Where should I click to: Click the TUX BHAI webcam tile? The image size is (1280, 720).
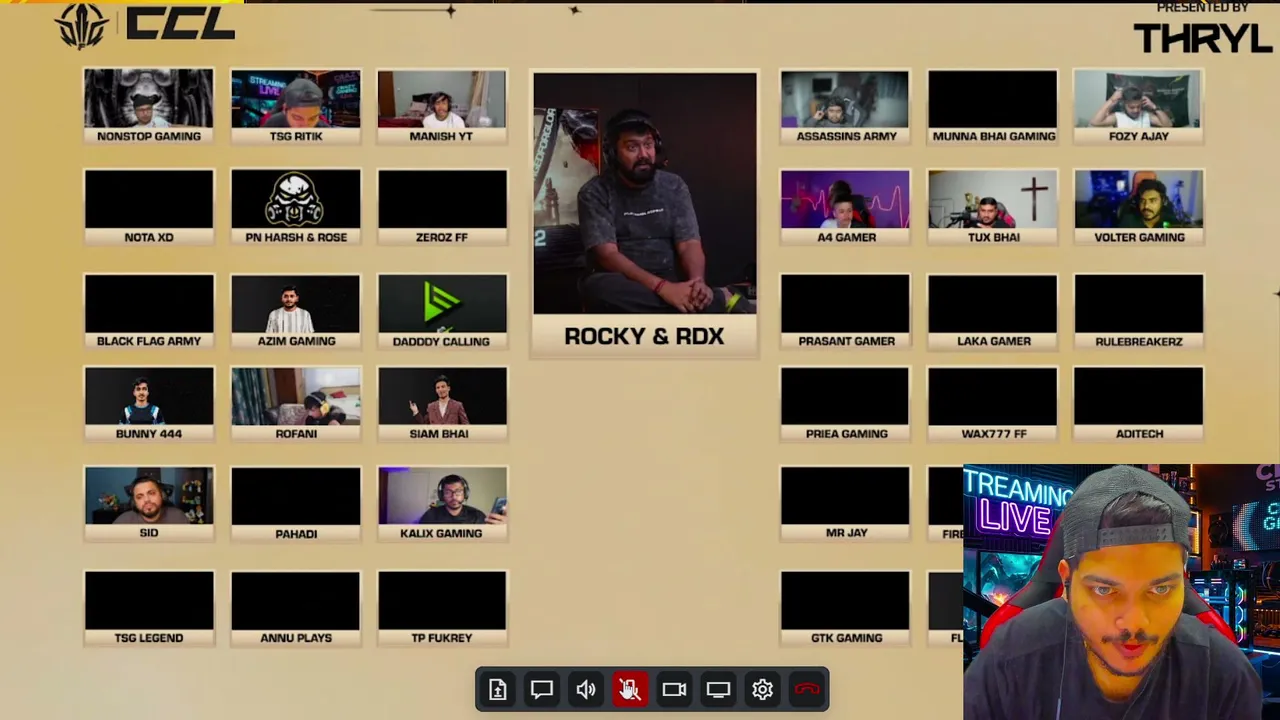tap(993, 207)
